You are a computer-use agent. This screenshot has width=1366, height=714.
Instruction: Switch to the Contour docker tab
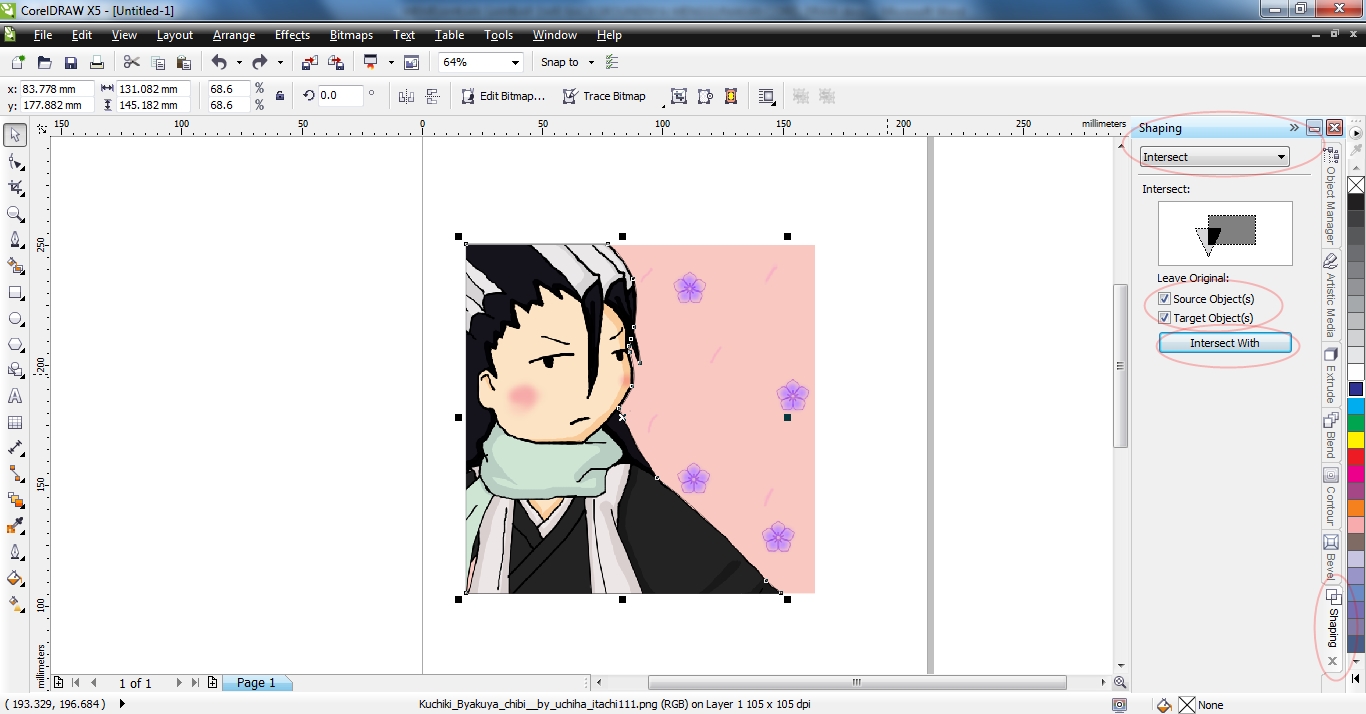(x=1331, y=496)
